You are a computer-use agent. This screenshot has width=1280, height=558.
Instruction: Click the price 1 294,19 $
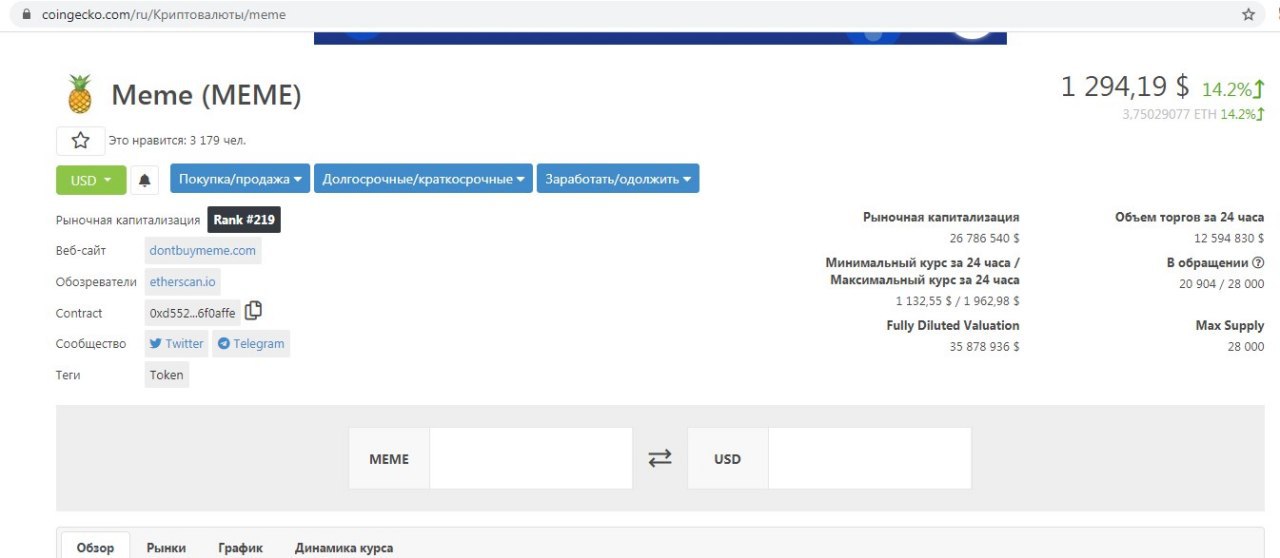coord(1125,87)
